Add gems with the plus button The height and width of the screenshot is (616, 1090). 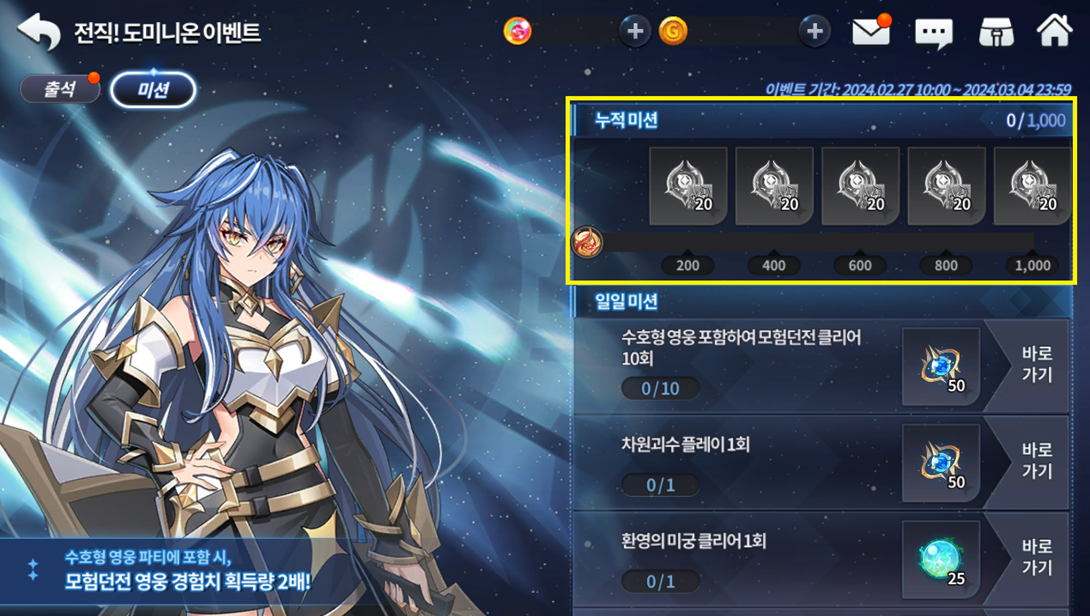635,31
